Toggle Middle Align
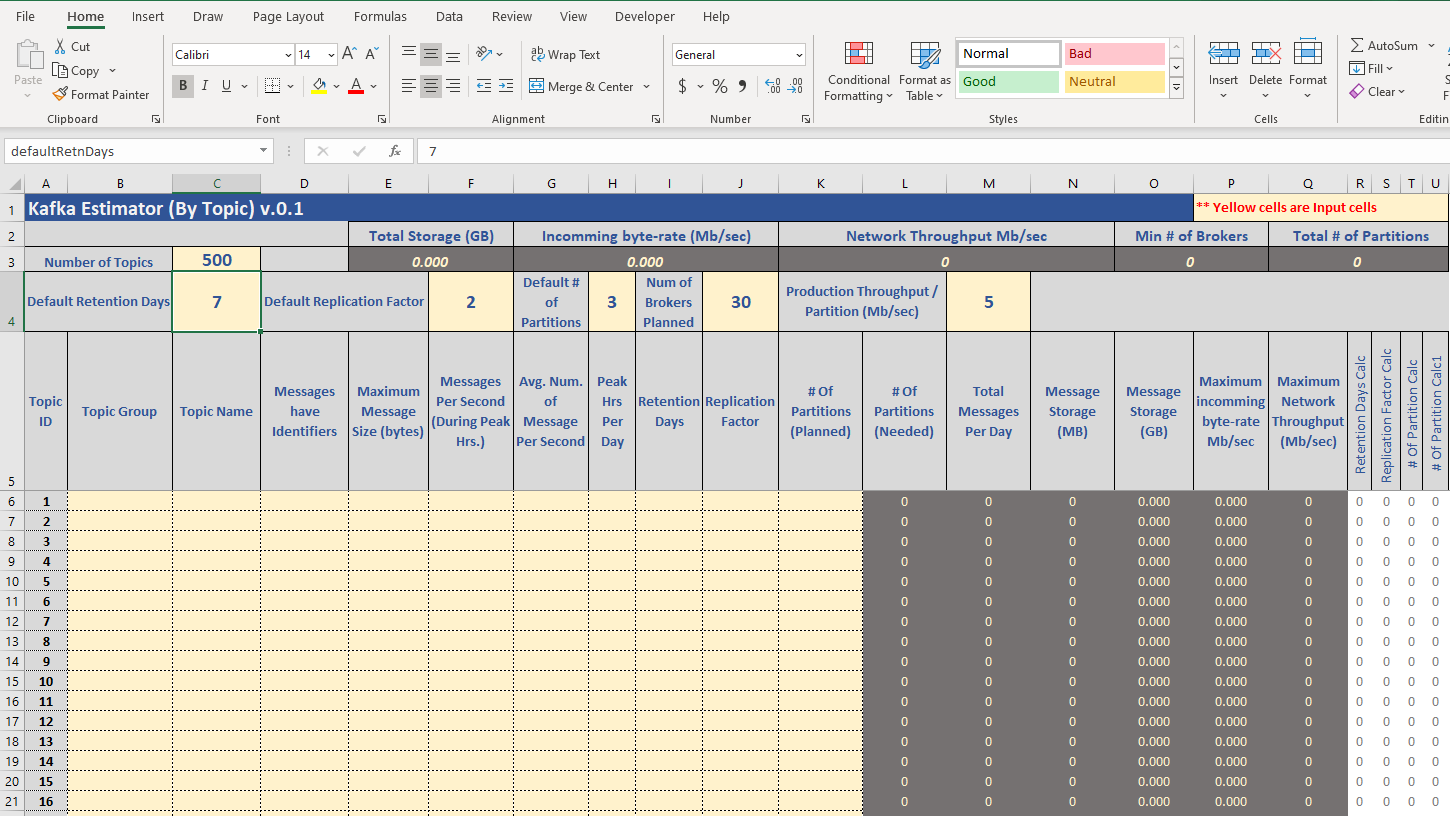The width and height of the screenshot is (1450, 816). coord(431,54)
